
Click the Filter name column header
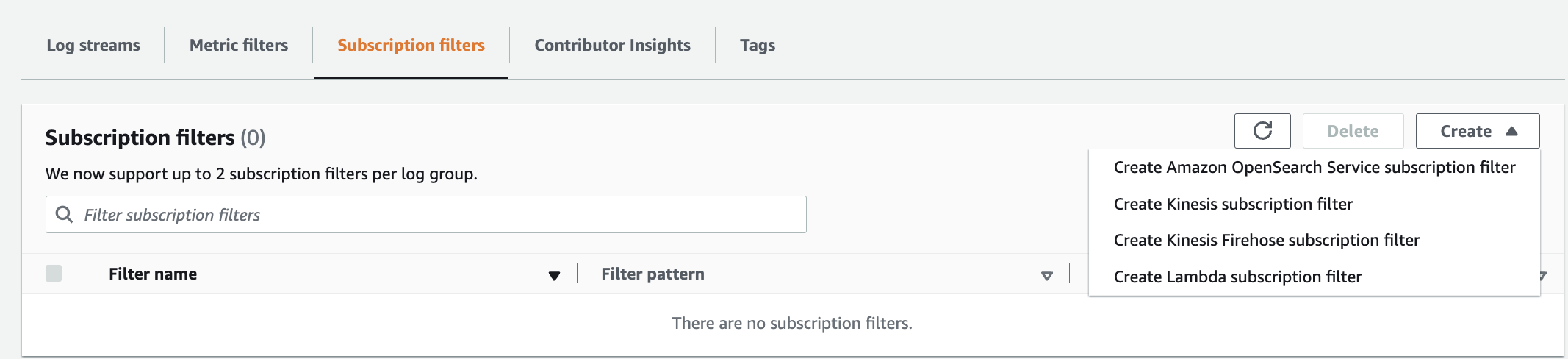[153, 274]
